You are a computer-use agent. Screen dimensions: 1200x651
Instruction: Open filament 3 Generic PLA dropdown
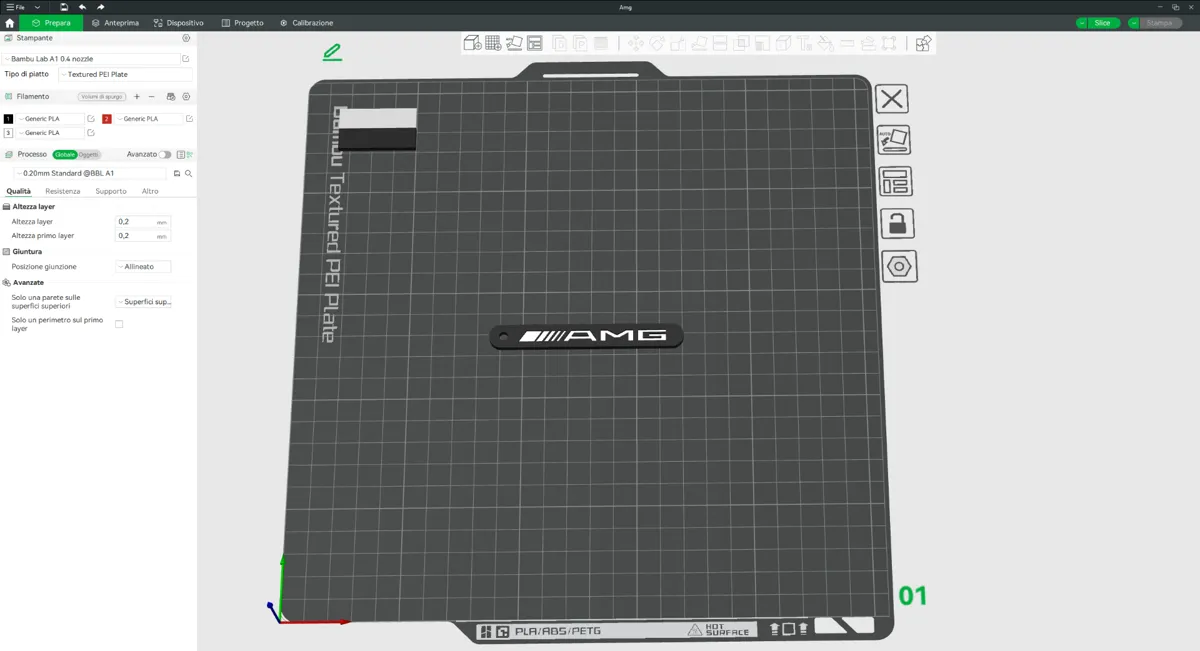51,133
